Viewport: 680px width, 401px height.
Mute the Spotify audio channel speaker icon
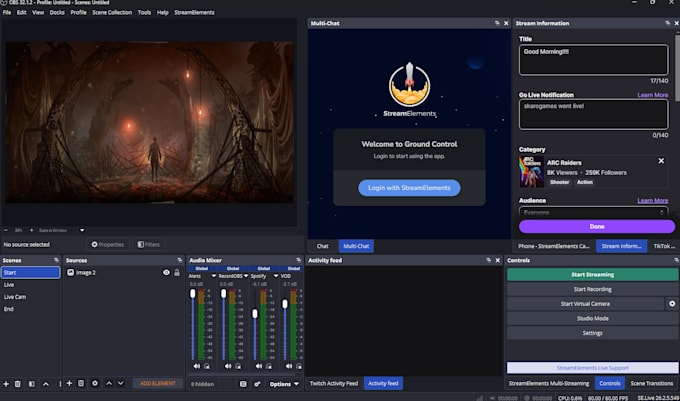[258, 366]
